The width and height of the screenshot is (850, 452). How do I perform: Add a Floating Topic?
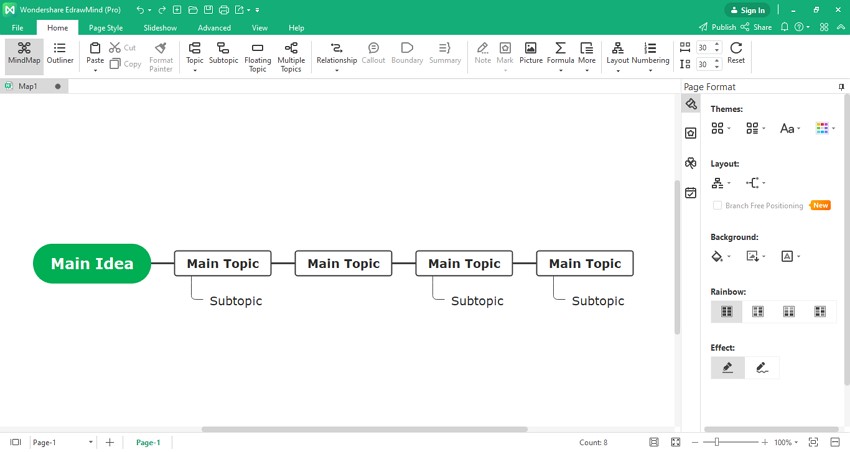(x=257, y=56)
